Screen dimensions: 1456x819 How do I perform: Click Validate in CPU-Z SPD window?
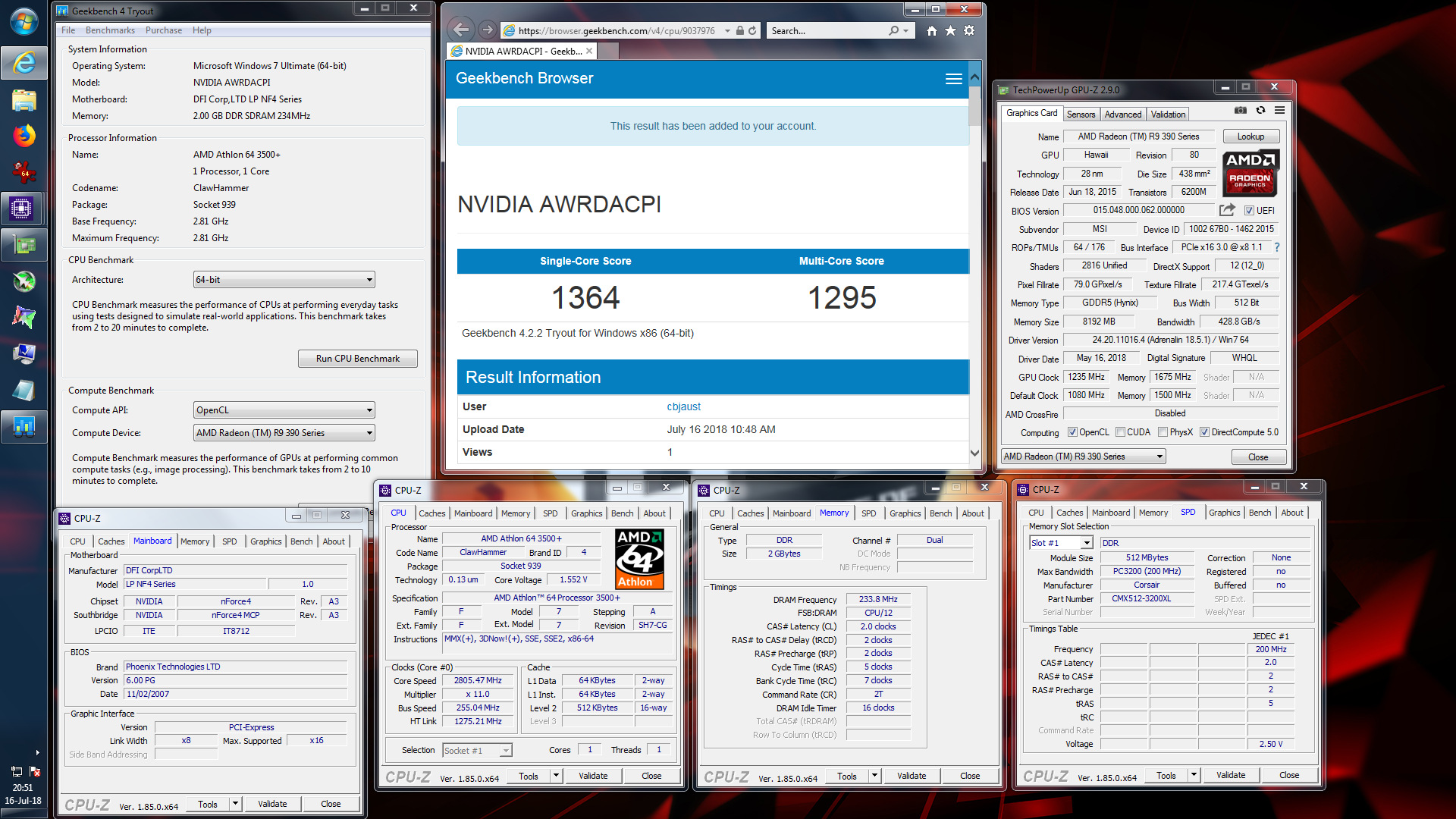1230,775
